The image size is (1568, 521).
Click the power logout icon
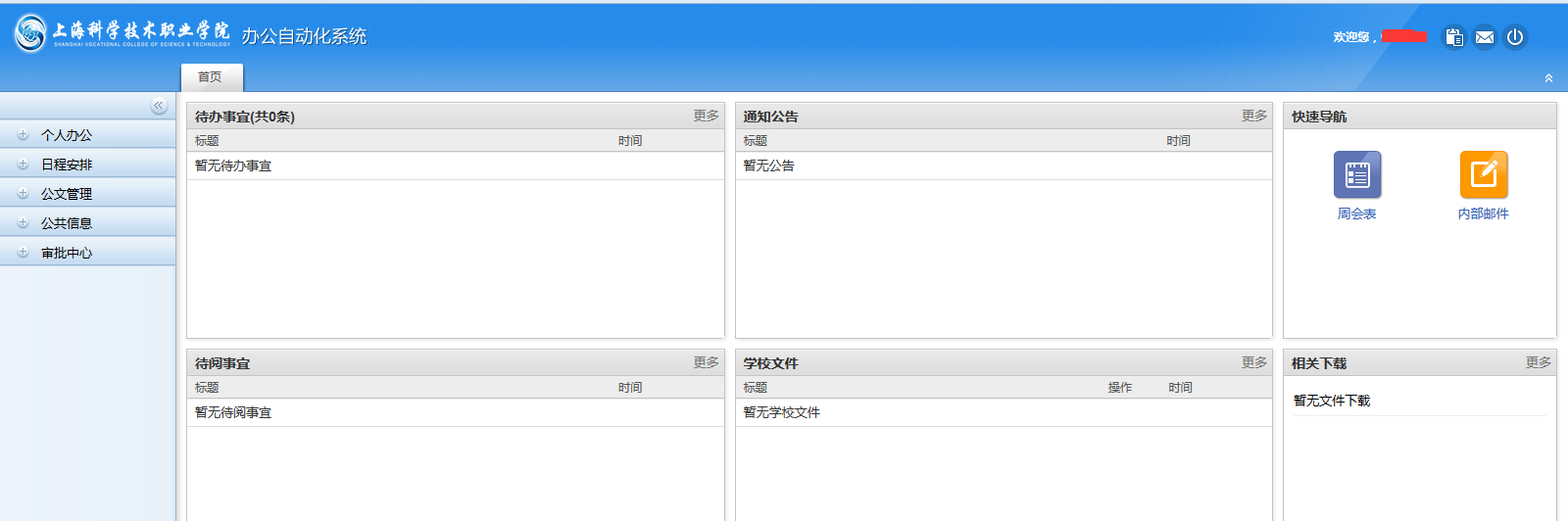click(x=1515, y=37)
